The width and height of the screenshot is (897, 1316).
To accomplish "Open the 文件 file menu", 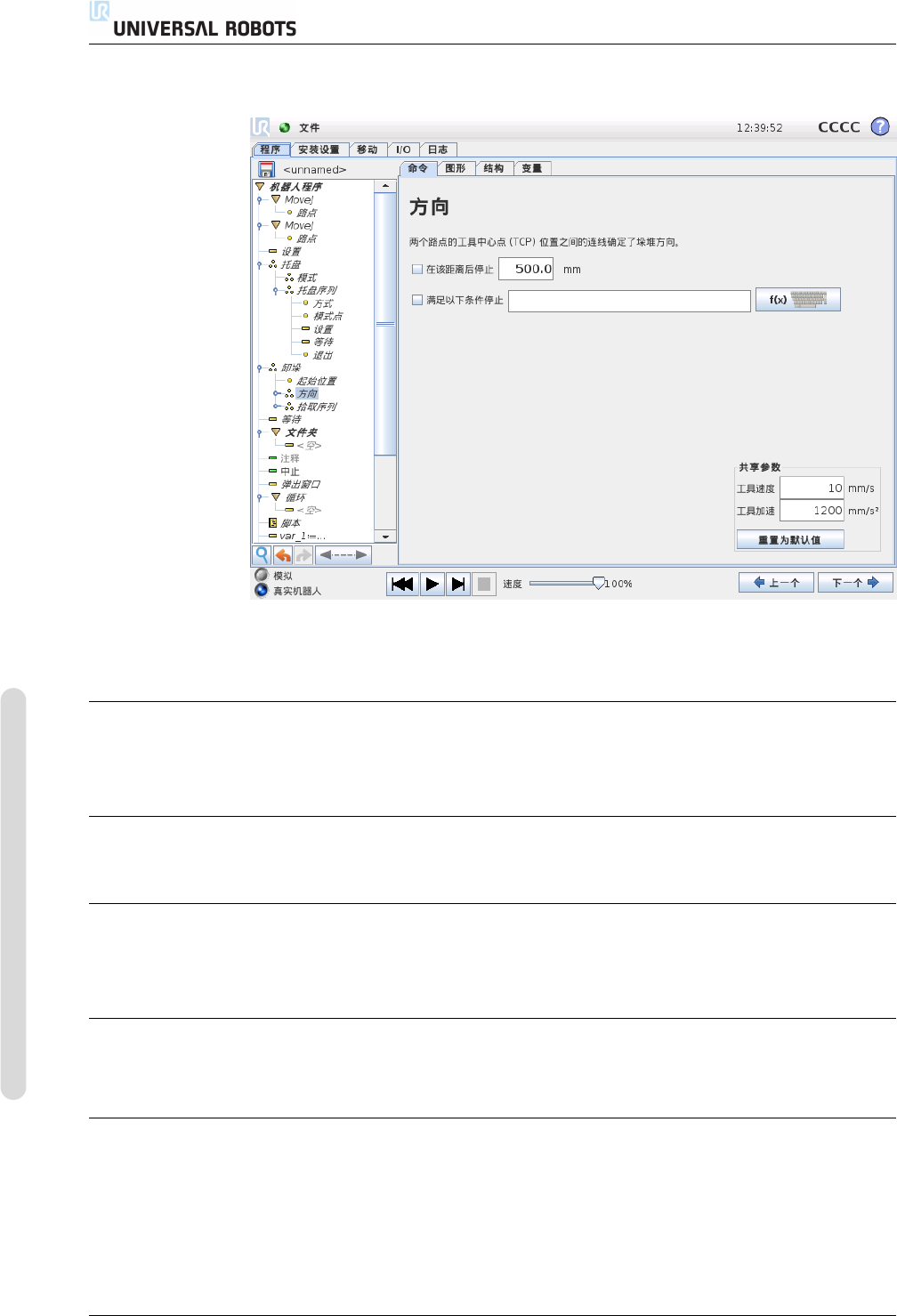I will point(309,128).
